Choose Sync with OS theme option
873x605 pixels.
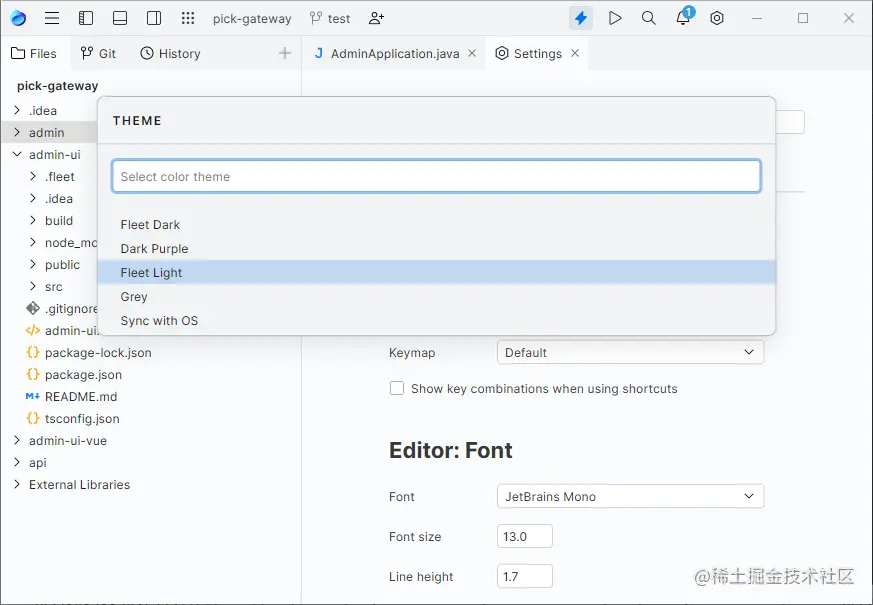click(436, 320)
